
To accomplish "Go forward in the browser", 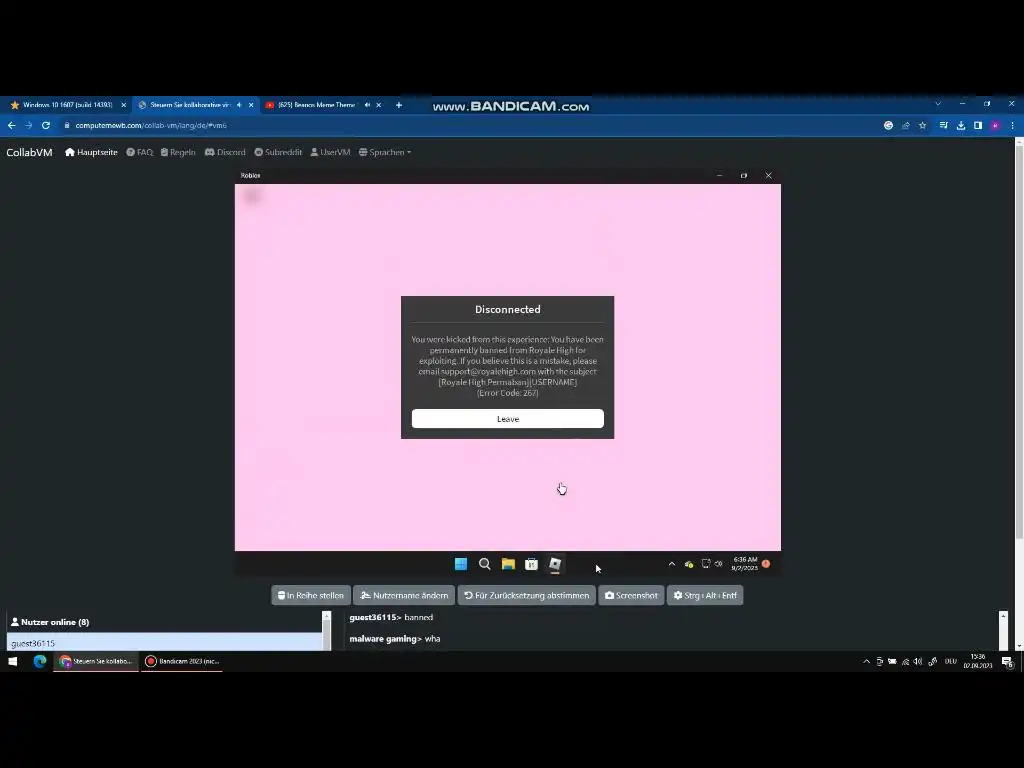I will pos(29,125).
